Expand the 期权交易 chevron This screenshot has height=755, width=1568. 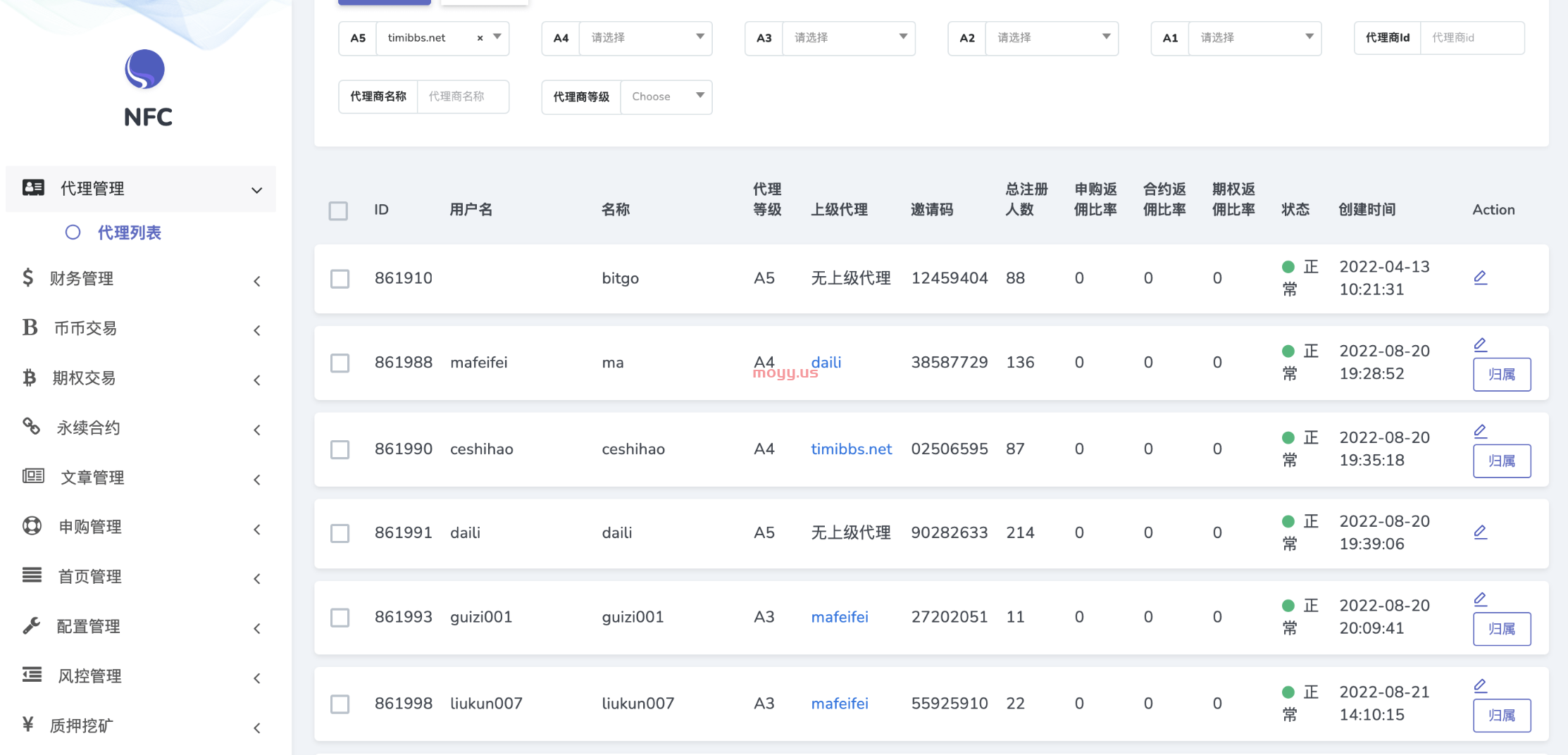click(257, 380)
